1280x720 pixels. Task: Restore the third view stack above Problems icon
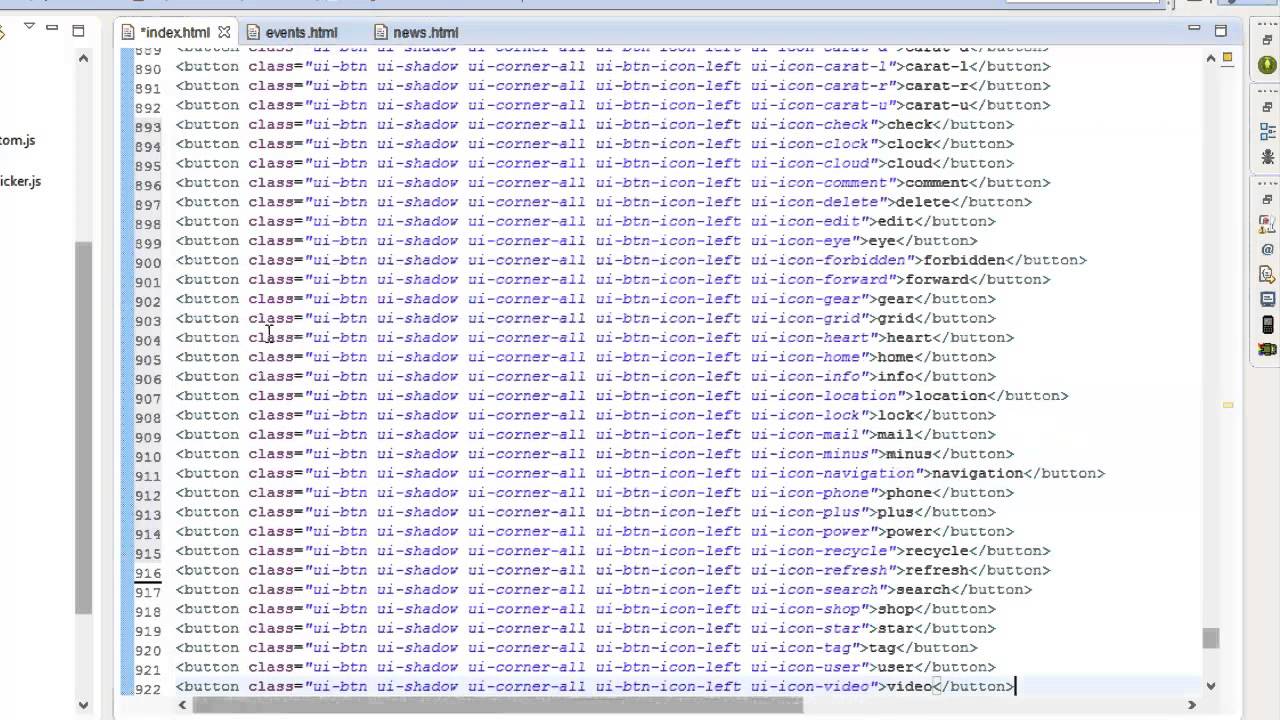[1268, 199]
